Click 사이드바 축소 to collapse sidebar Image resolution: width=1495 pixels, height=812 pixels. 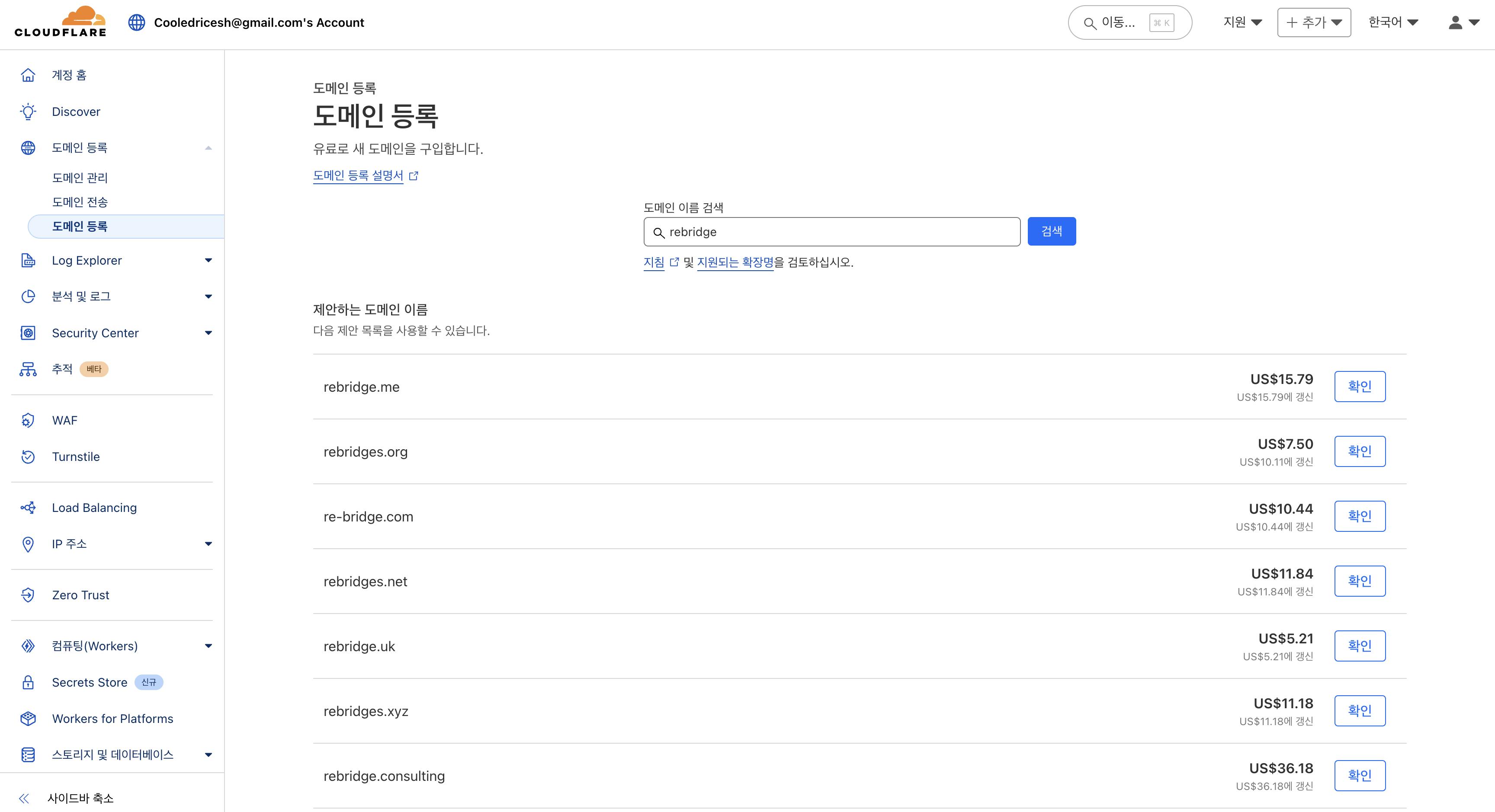click(x=80, y=798)
